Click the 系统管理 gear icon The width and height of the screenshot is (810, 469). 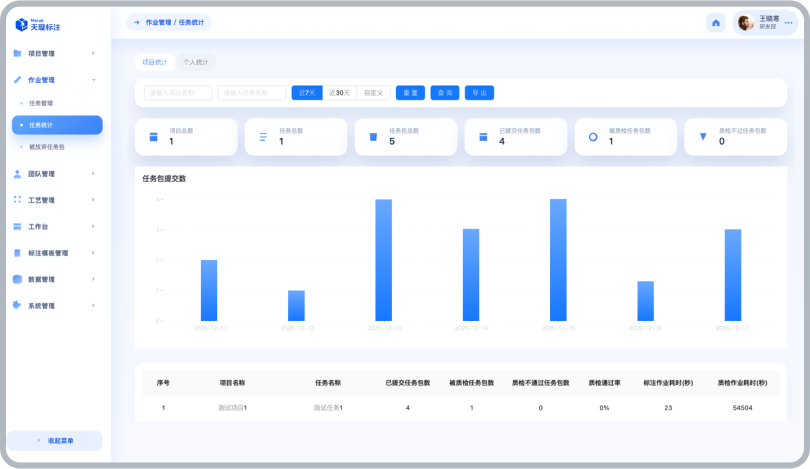coord(18,305)
